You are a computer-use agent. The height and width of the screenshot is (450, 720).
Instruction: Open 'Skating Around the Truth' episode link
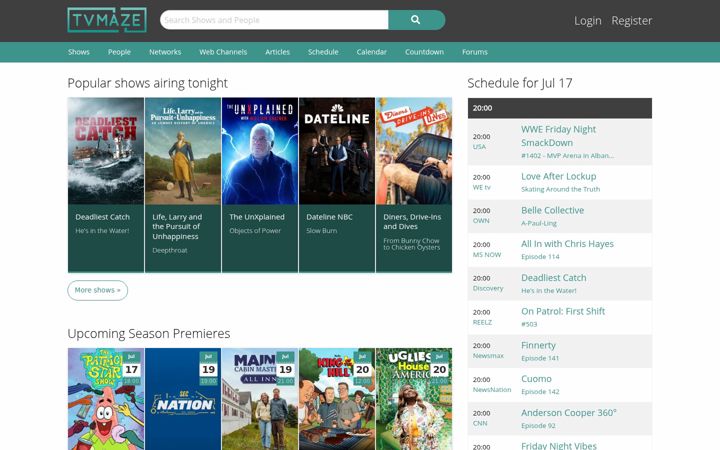point(560,189)
